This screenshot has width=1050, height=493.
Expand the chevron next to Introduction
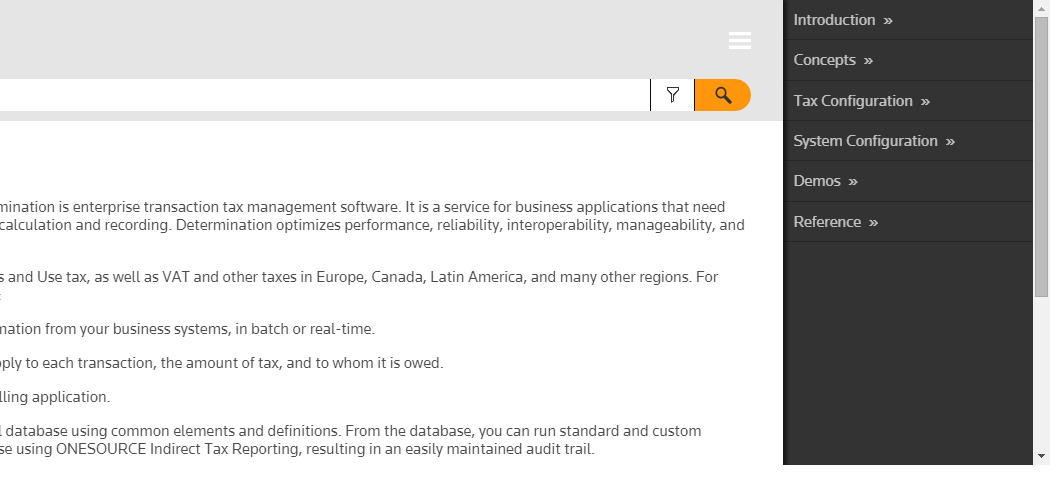888,21
